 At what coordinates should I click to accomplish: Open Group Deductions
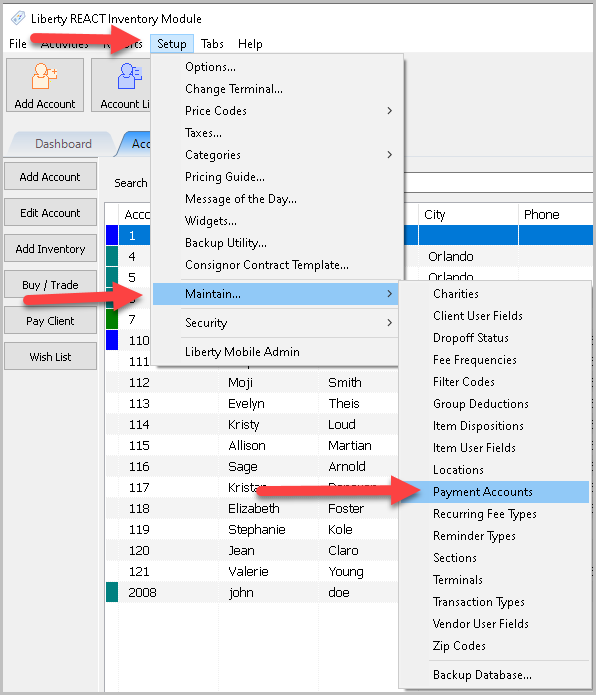coord(495,404)
